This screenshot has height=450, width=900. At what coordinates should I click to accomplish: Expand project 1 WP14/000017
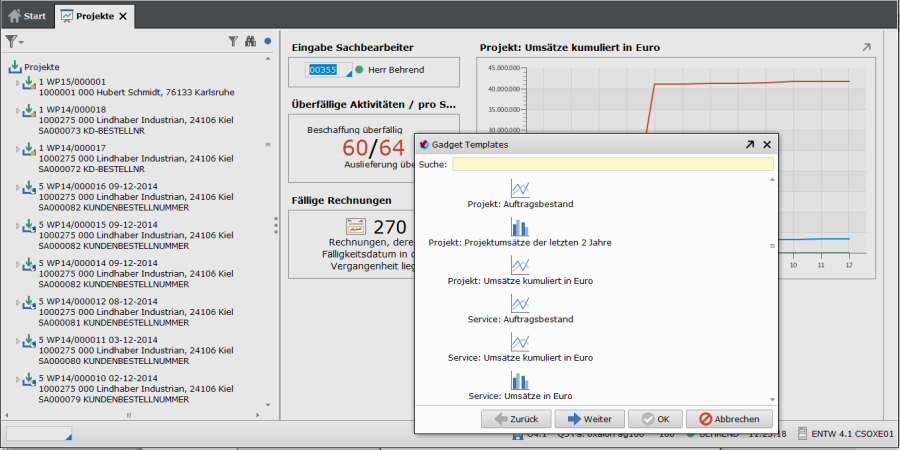17,149
